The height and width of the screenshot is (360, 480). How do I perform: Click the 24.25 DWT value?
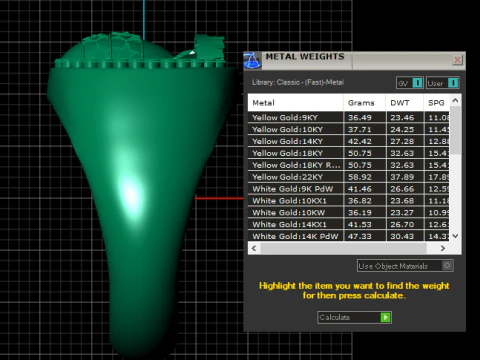(x=402, y=129)
